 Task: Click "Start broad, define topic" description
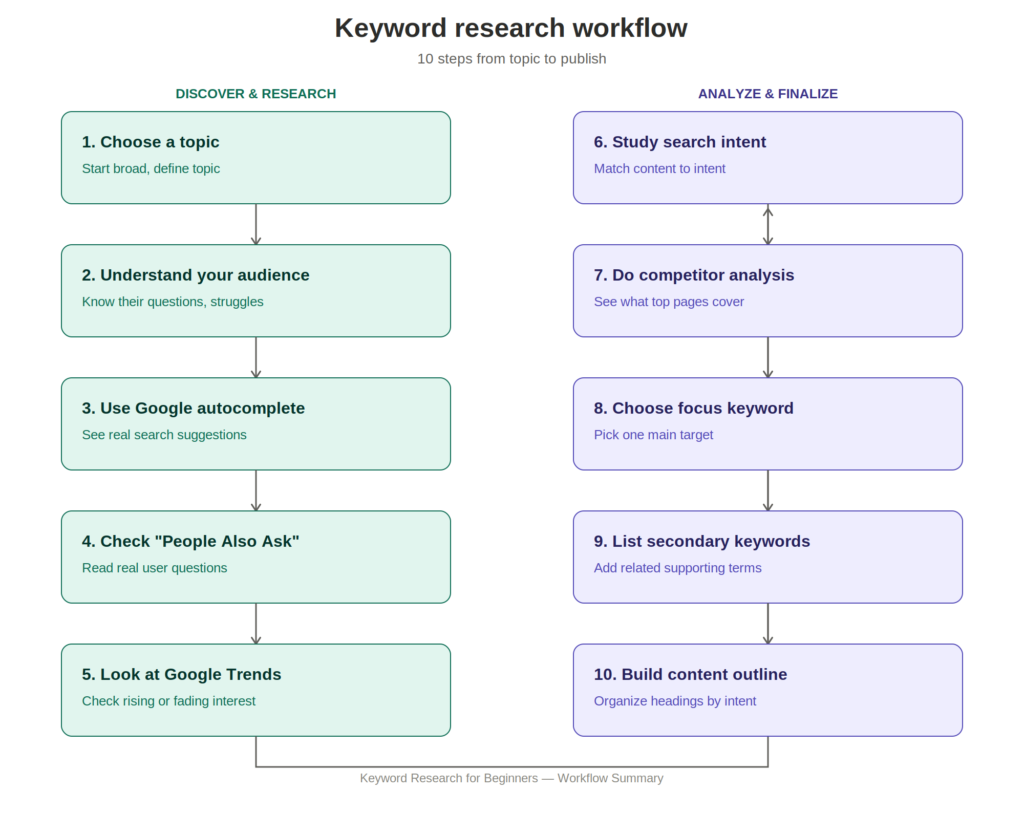tap(151, 168)
